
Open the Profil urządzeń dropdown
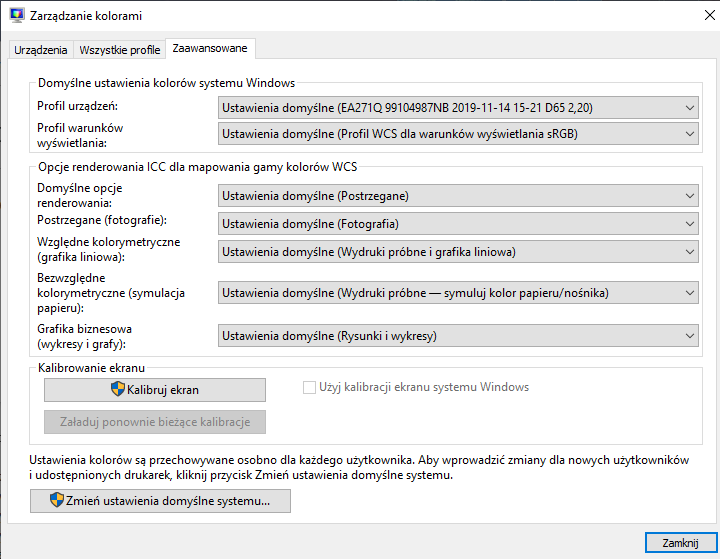point(458,107)
